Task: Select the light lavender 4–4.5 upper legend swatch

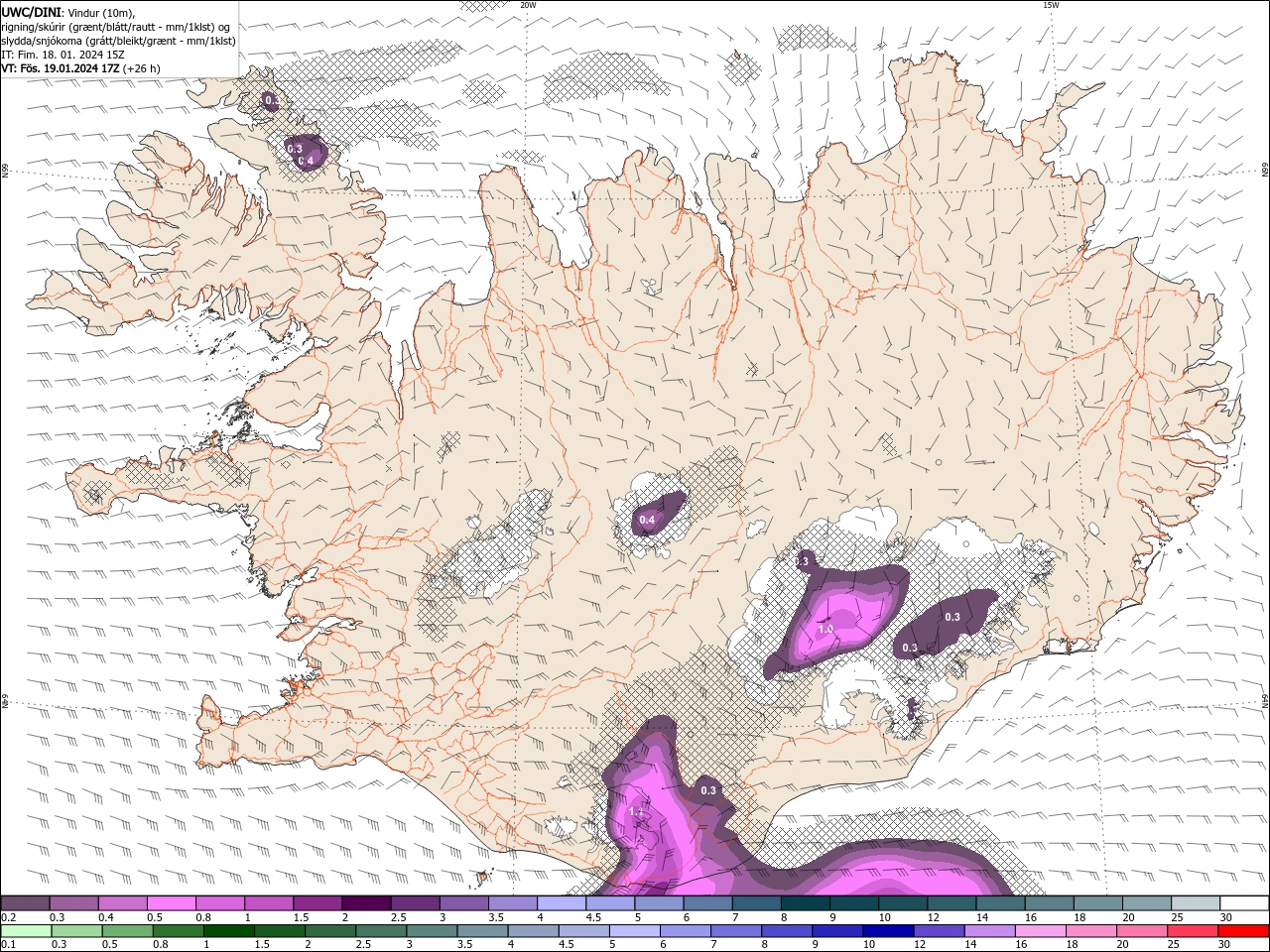Action: pos(561,903)
